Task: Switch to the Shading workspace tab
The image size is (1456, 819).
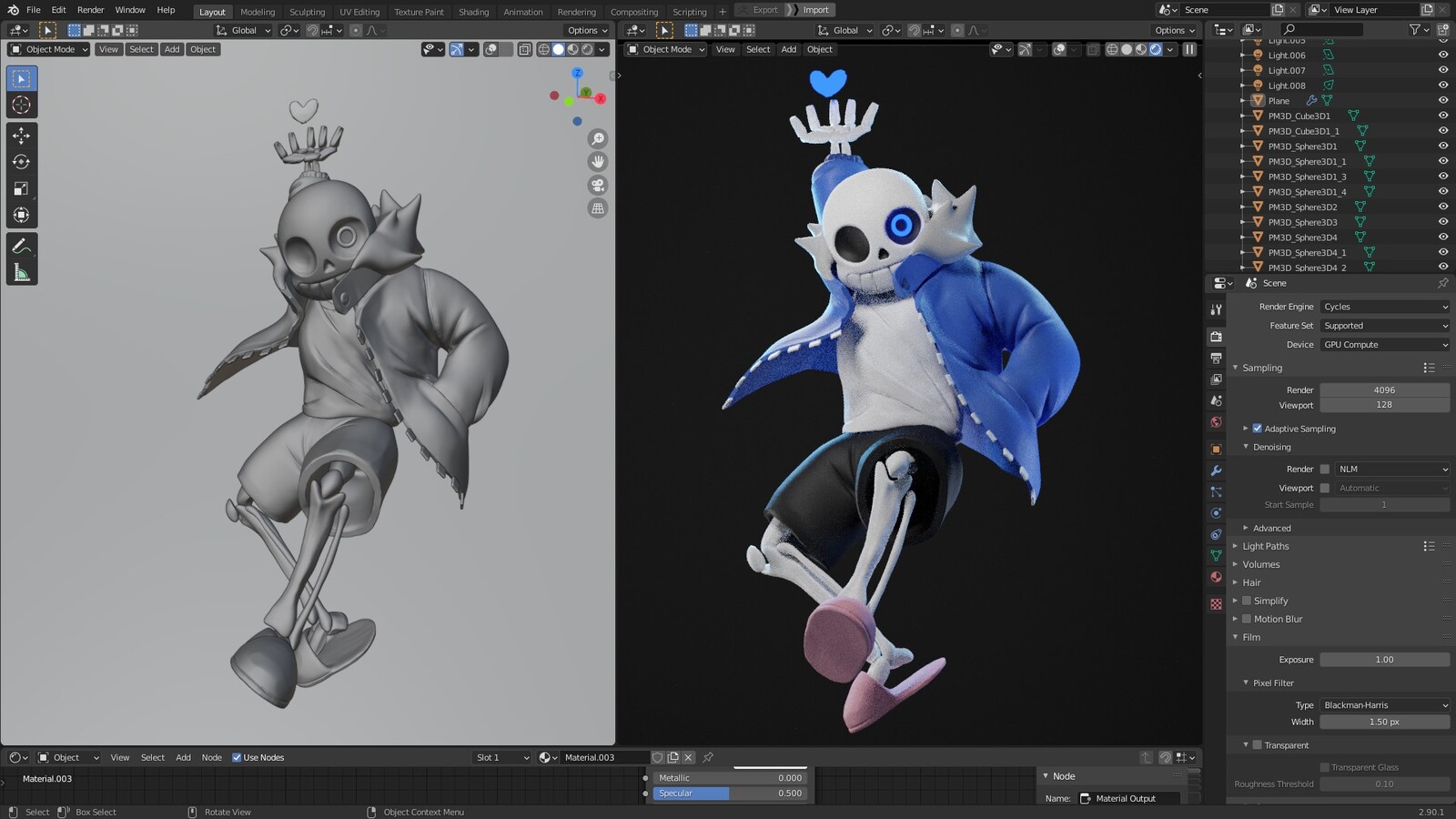Action: (473, 12)
